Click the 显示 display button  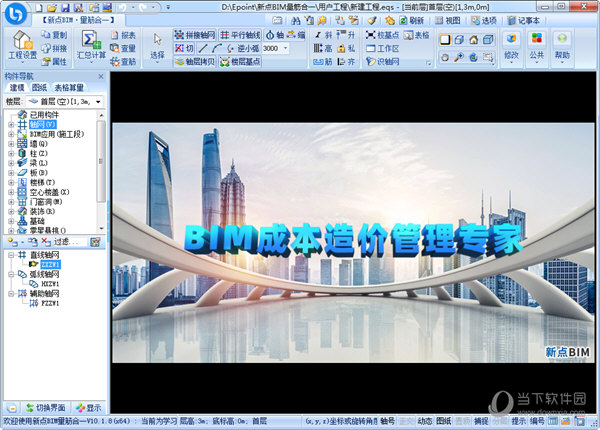click(89, 408)
